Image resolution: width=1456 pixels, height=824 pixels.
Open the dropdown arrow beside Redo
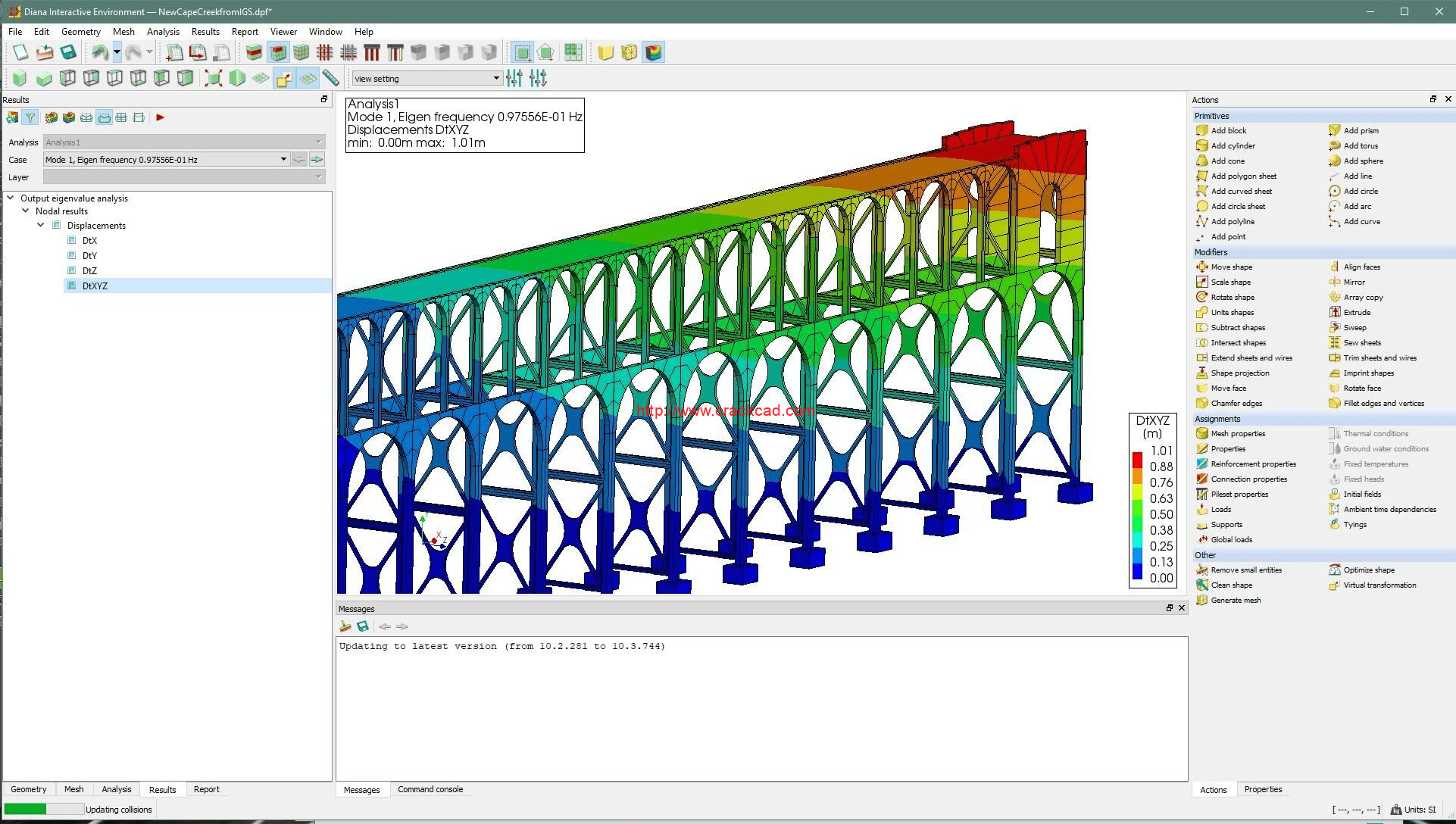[x=149, y=52]
